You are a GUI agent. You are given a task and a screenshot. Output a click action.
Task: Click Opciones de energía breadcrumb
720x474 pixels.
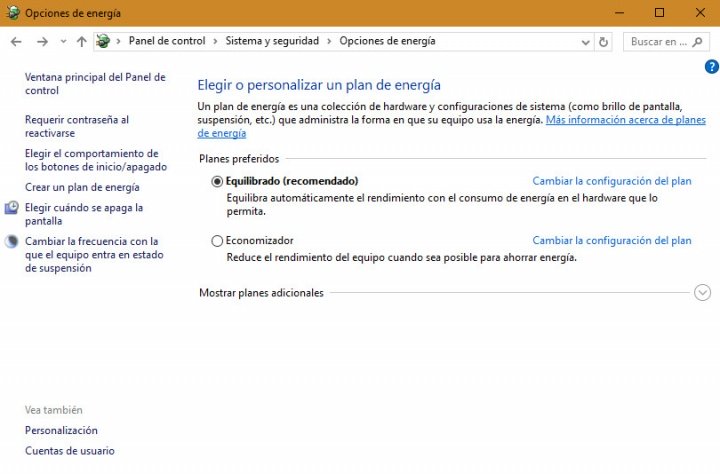click(387, 41)
